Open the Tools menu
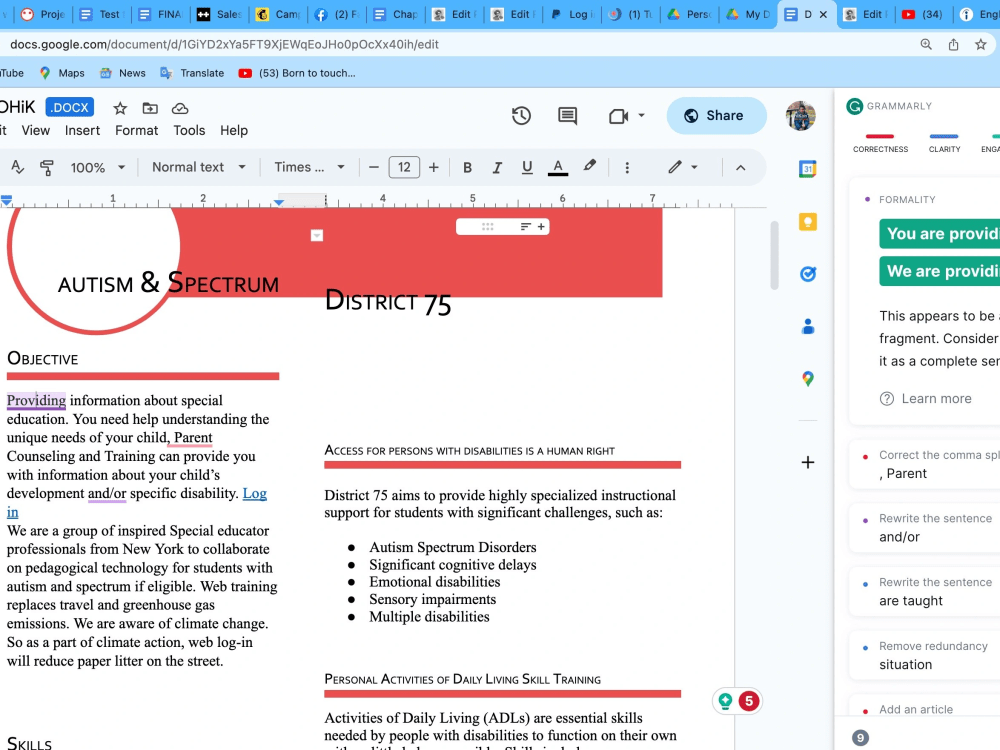Viewport: 1000px width, 750px height. [189, 130]
